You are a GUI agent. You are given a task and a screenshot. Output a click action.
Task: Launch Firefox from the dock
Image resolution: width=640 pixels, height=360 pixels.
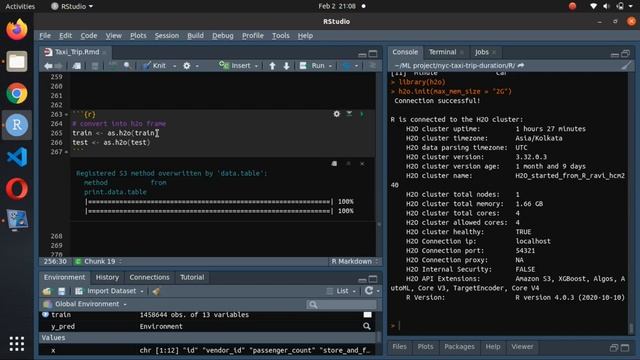coord(17,30)
